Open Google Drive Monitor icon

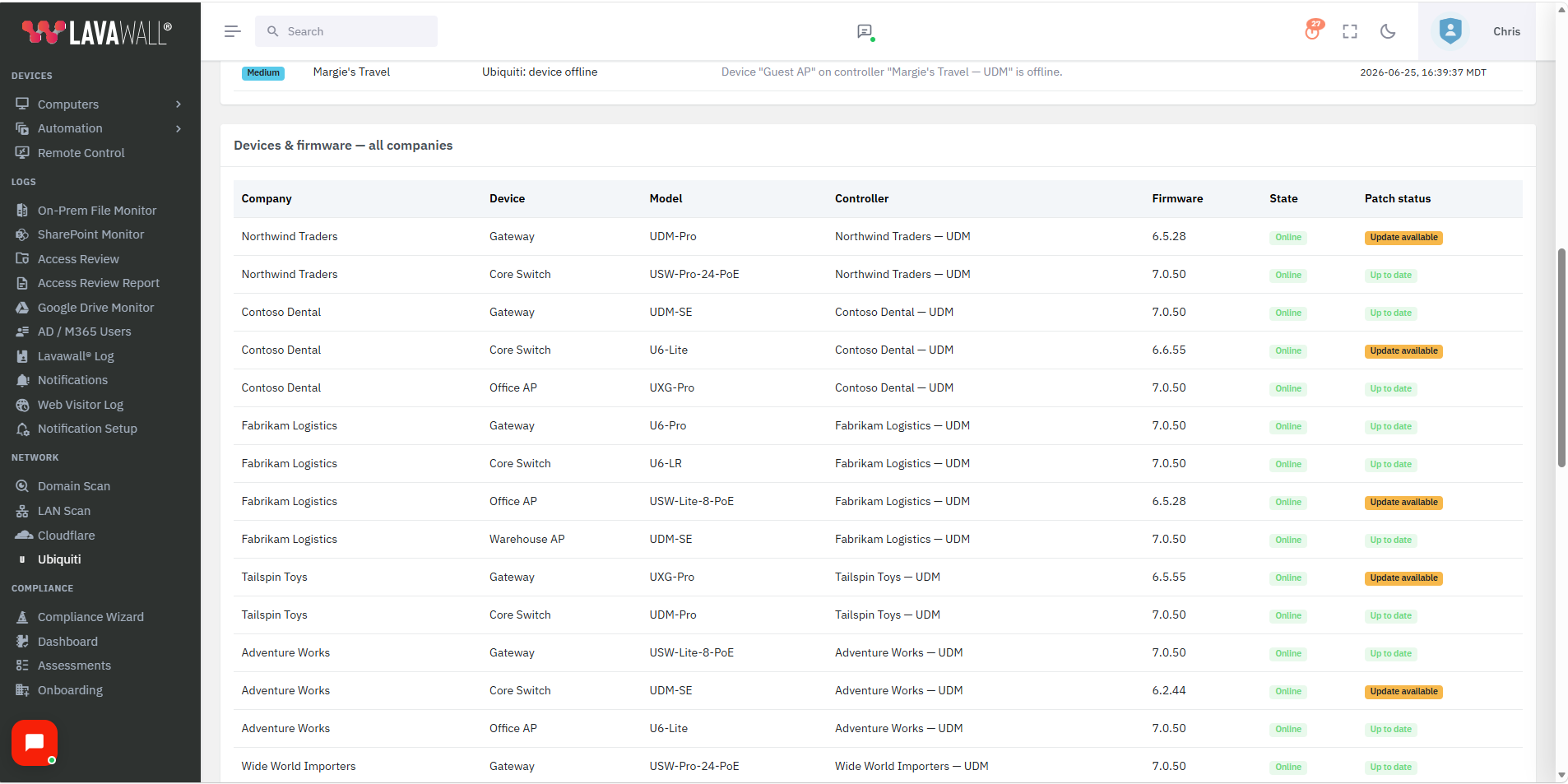pyautogui.click(x=22, y=308)
